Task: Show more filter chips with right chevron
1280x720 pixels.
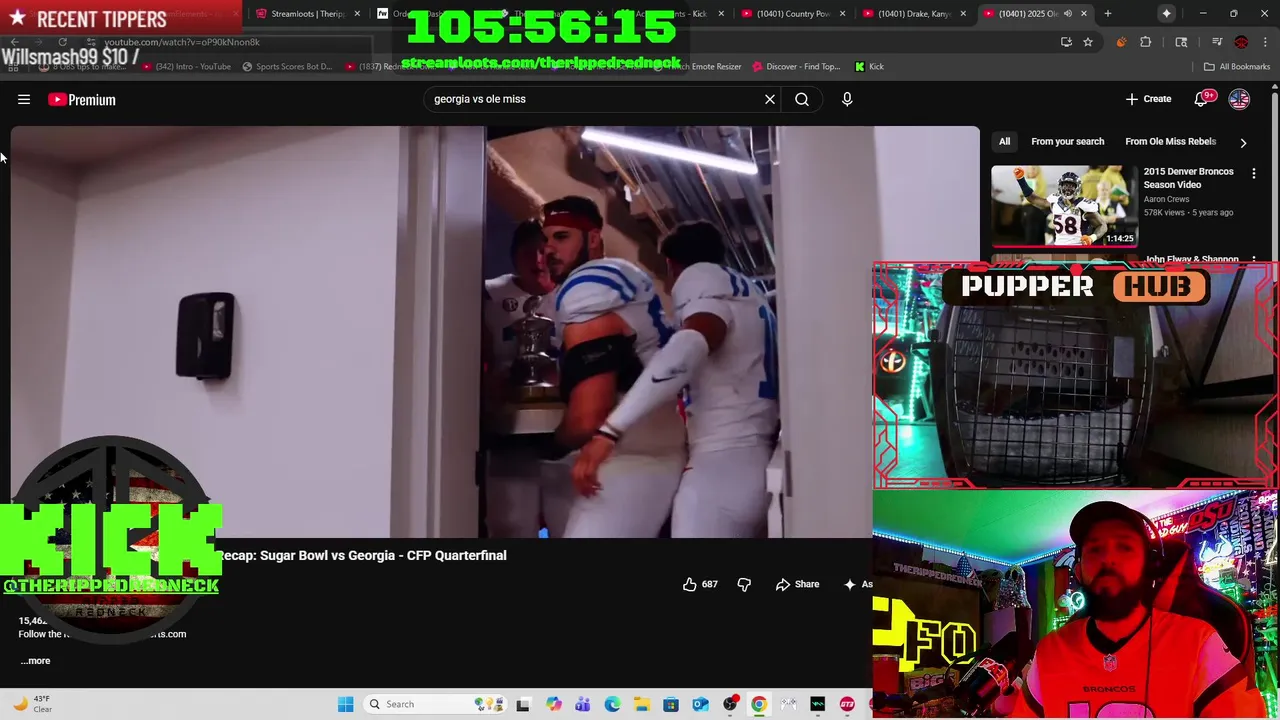Action: 1243,142
